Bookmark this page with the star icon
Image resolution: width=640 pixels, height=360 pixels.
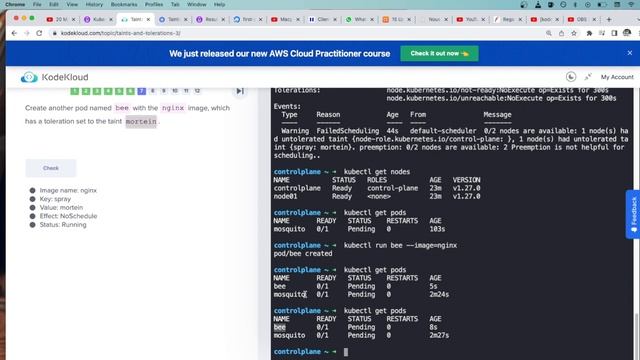tap(574, 33)
